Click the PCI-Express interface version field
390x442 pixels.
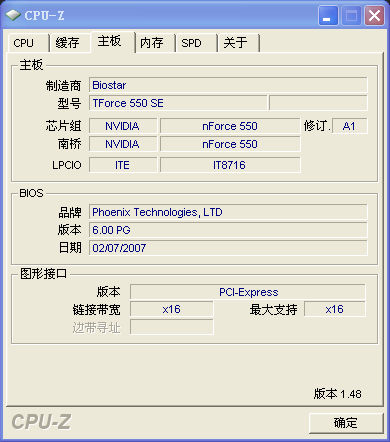[248, 292]
